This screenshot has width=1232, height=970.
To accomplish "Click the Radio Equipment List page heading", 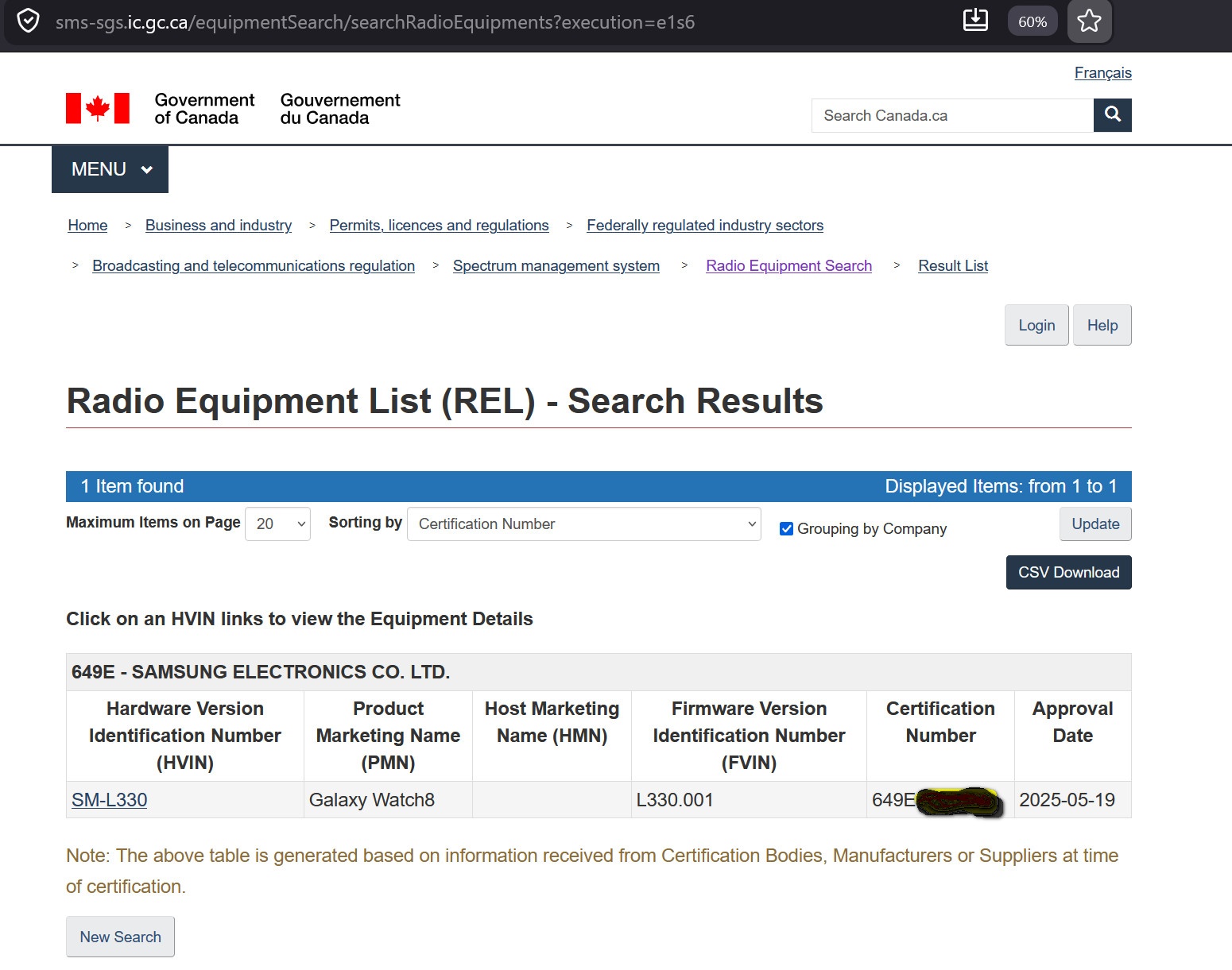I will point(444,401).
